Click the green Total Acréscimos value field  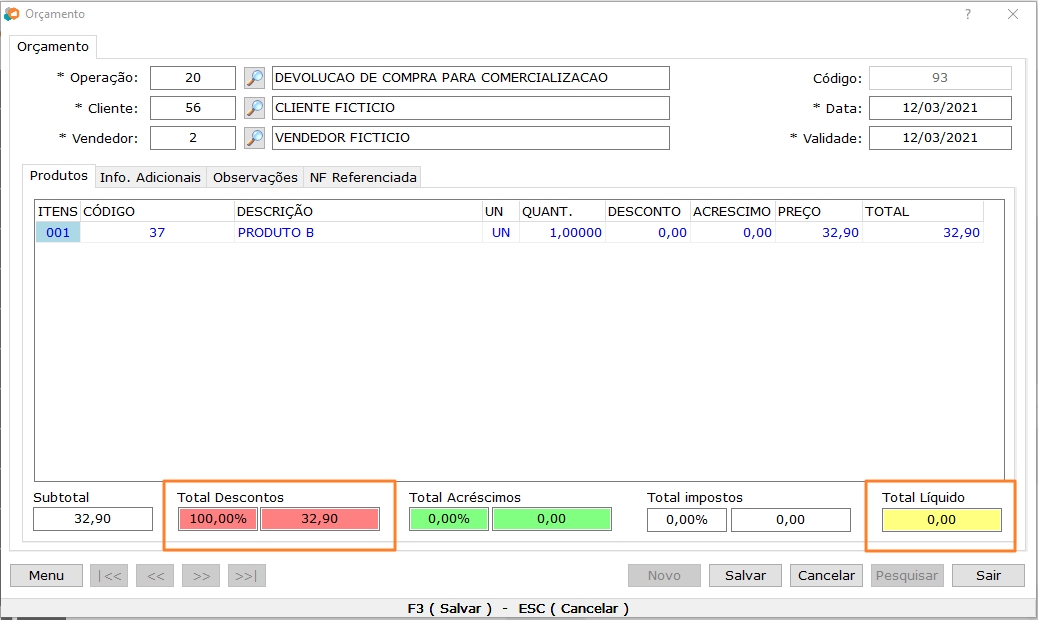551,519
